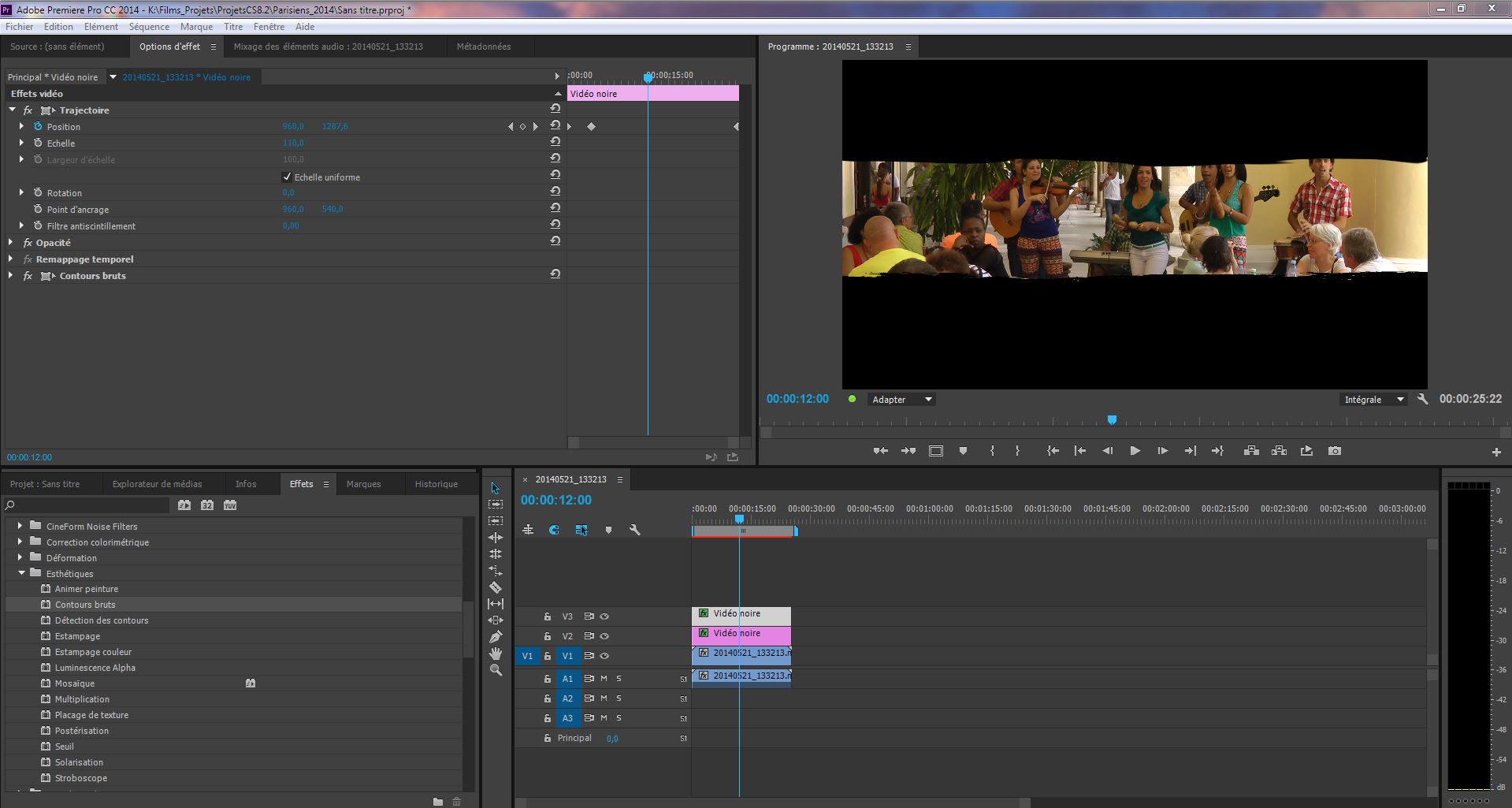This screenshot has height=808, width=1512.
Task: Open the timeline wrench display settings
Action: [x=634, y=530]
